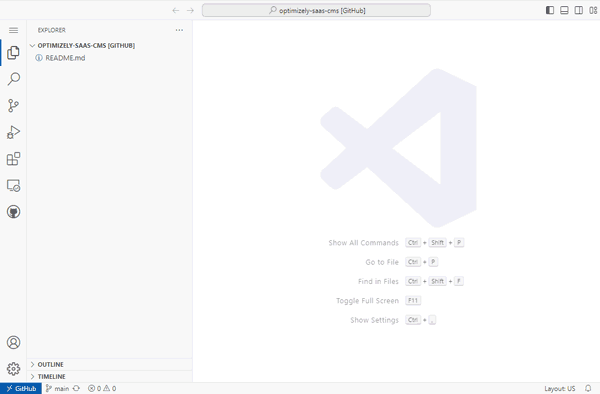This screenshot has height=394, width=600.
Task: Open the Remote Explorer view
Action: point(13,186)
